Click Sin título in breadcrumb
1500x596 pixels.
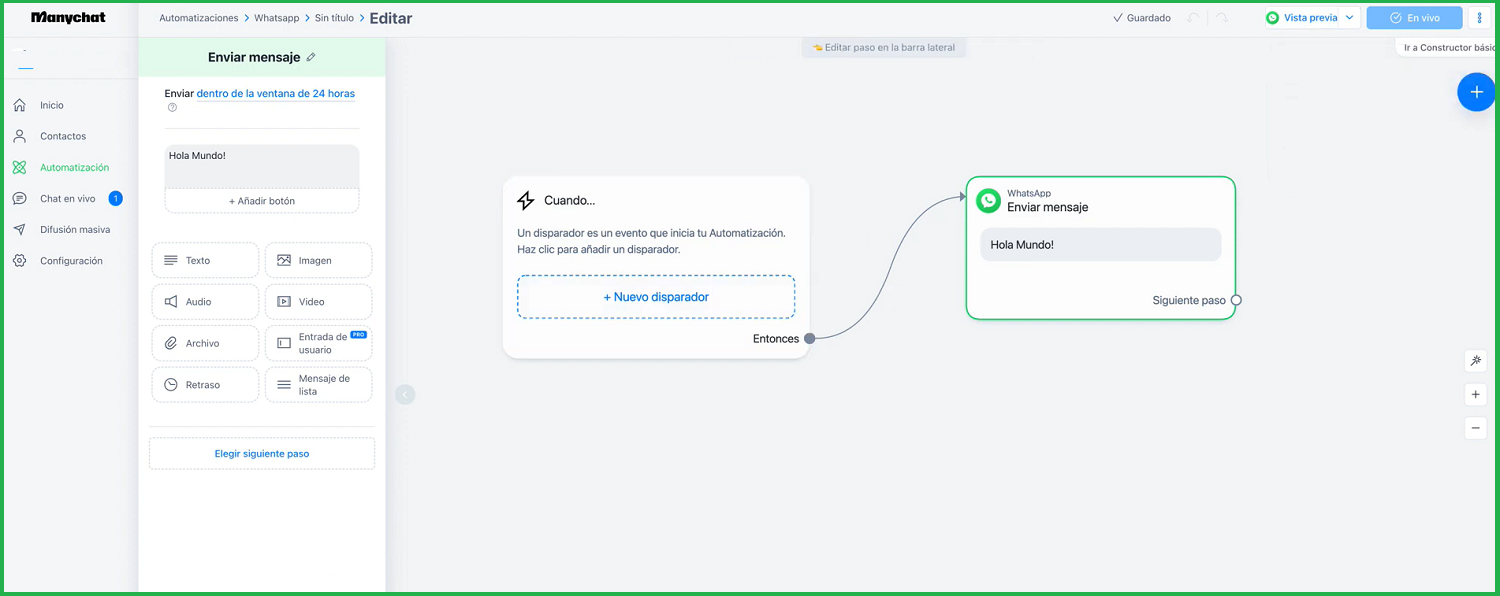point(335,18)
